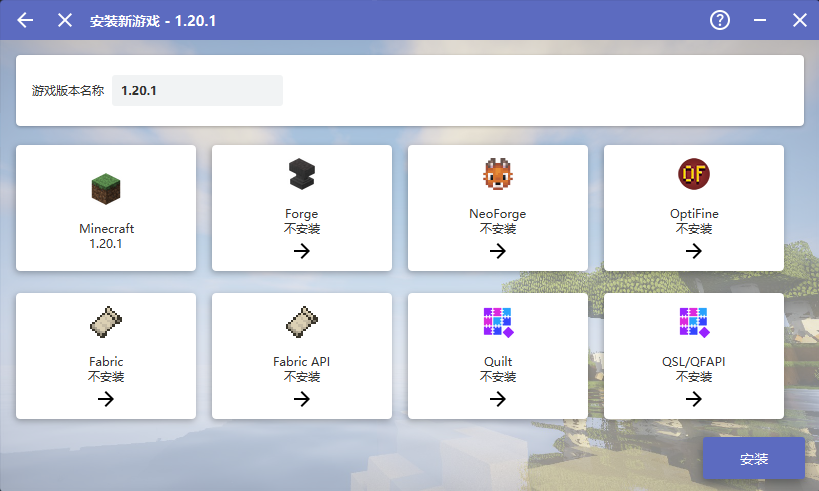Open Fabric version selection arrow
819x491 pixels.
point(106,399)
